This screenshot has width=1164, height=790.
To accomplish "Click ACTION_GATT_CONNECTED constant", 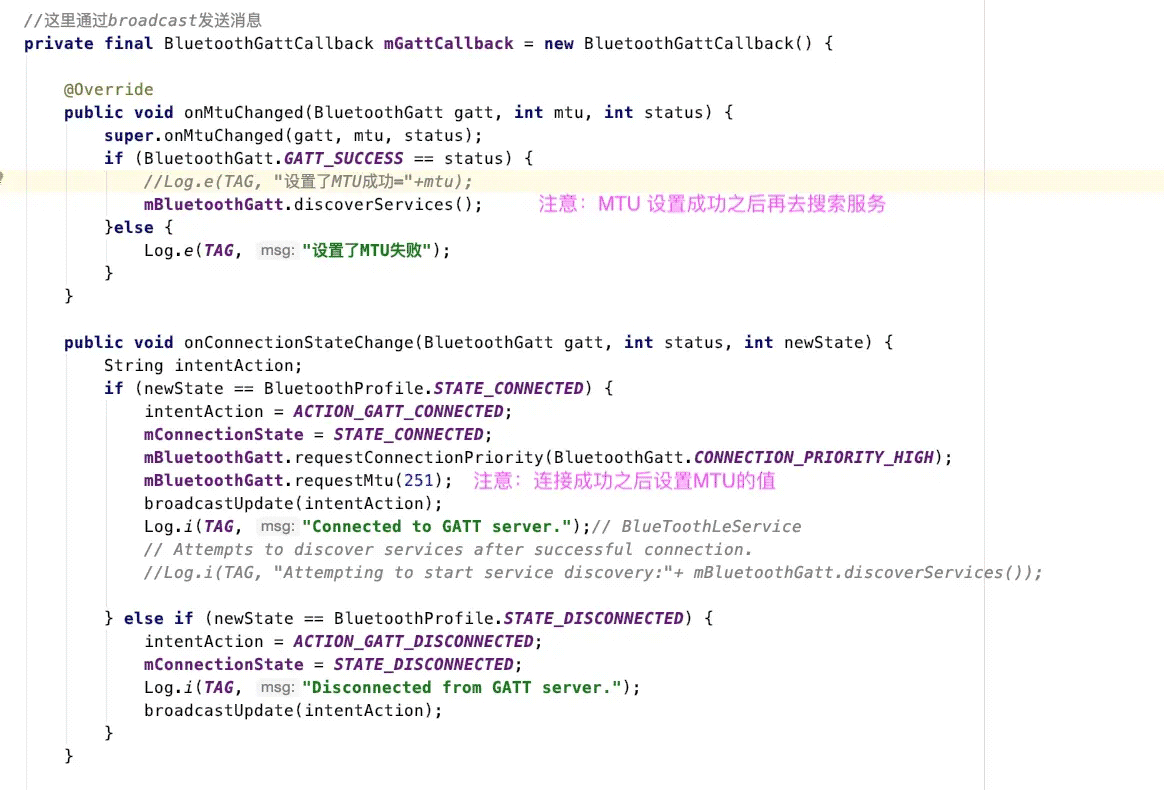I will [398, 412].
